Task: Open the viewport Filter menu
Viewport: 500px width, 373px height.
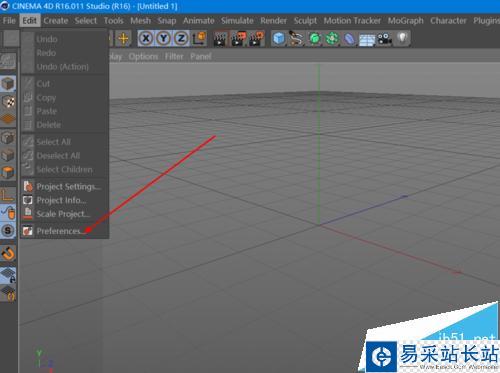Action: (x=174, y=57)
